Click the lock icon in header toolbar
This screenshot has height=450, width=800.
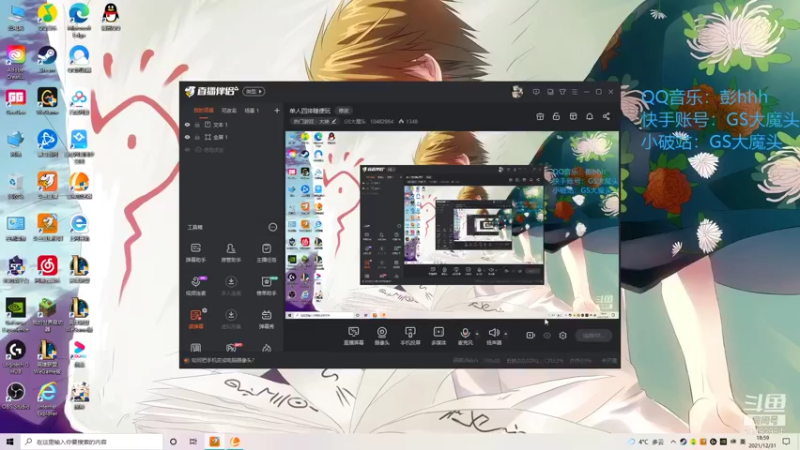(556, 116)
